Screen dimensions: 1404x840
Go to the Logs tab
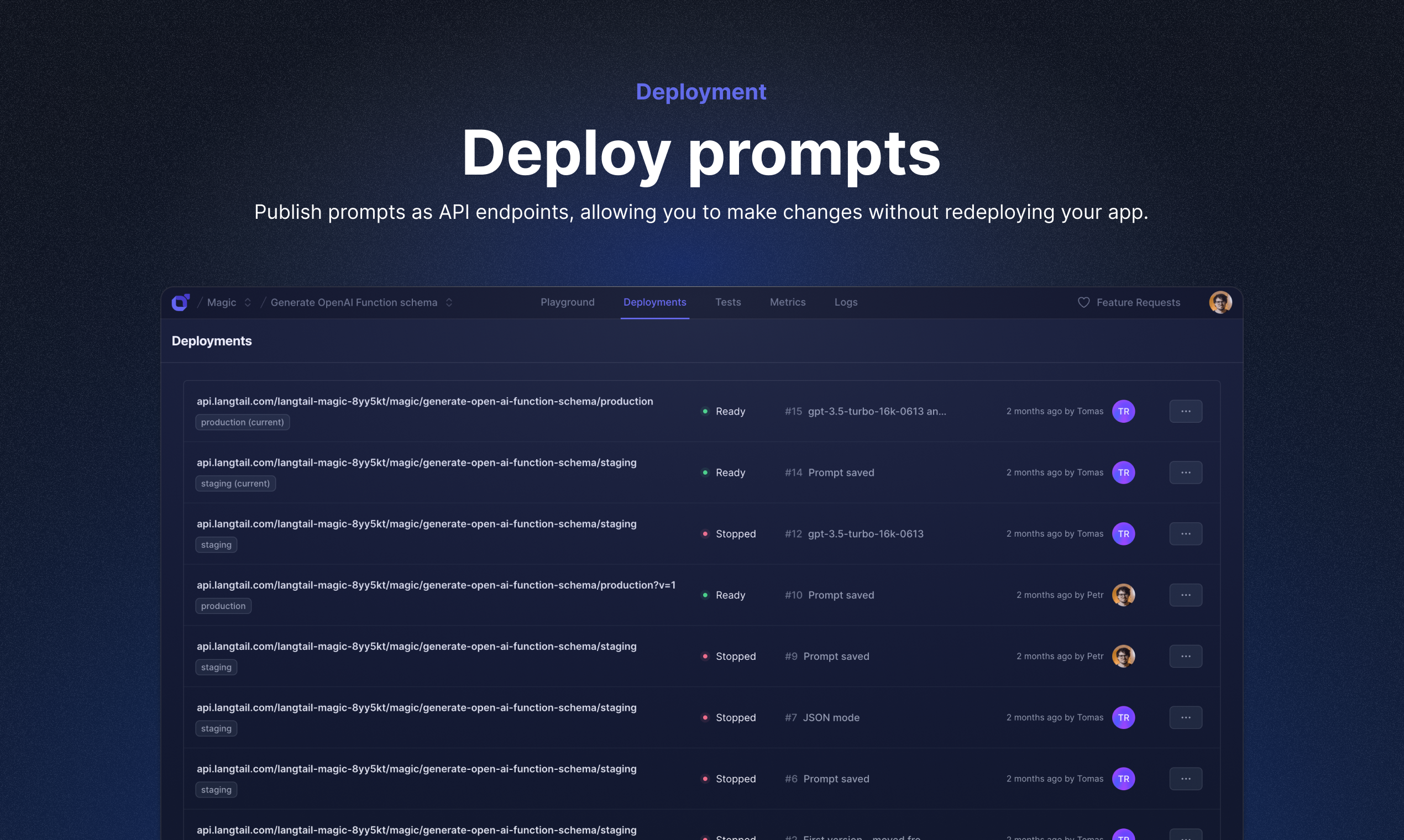[x=845, y=302]
